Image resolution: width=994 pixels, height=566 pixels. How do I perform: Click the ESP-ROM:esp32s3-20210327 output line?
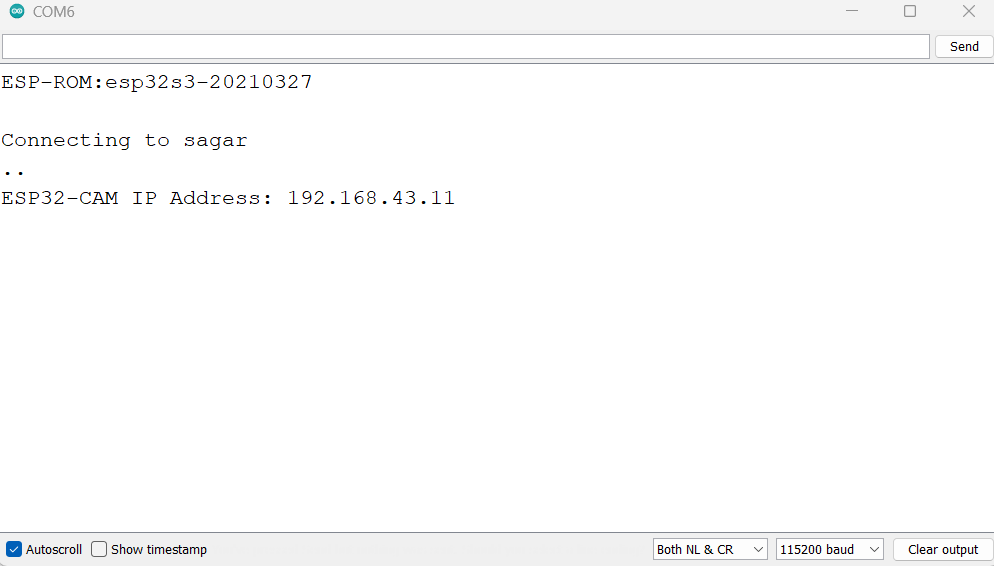157,82
